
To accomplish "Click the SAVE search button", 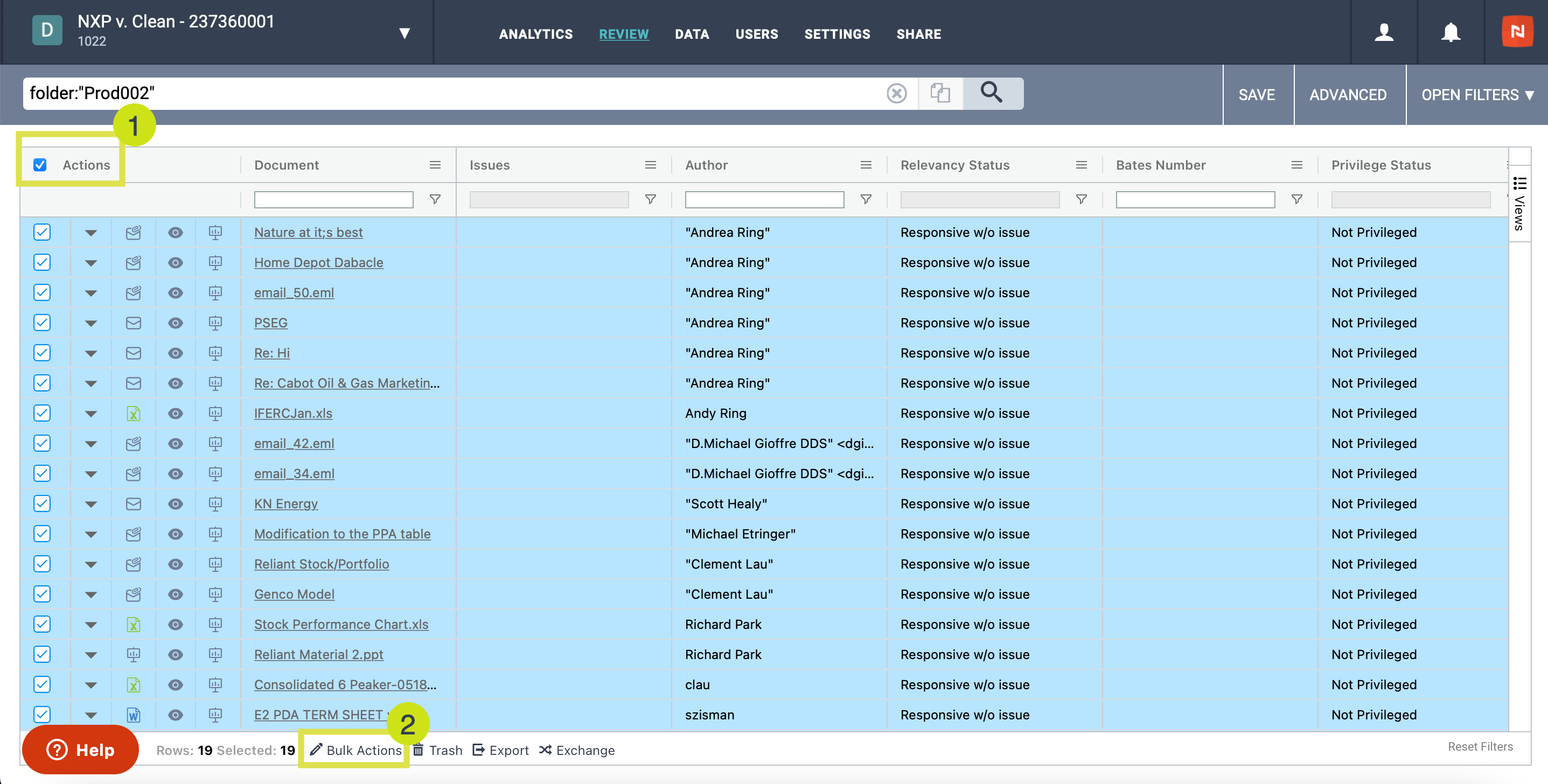I will (1257, 95).
